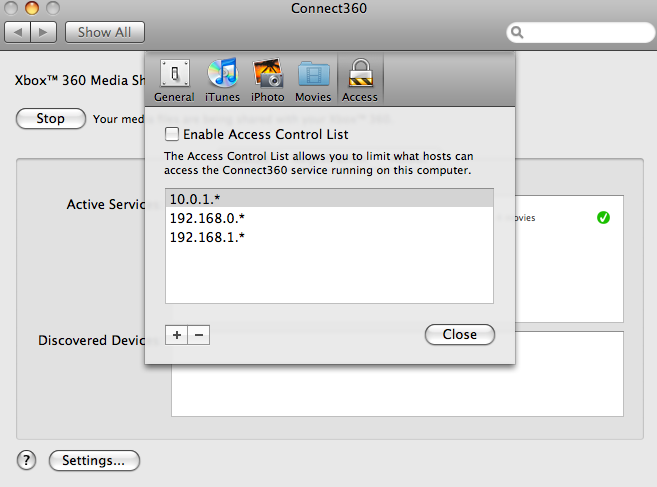
Task: Add a host with the plus button
Action: coord(176,335)
